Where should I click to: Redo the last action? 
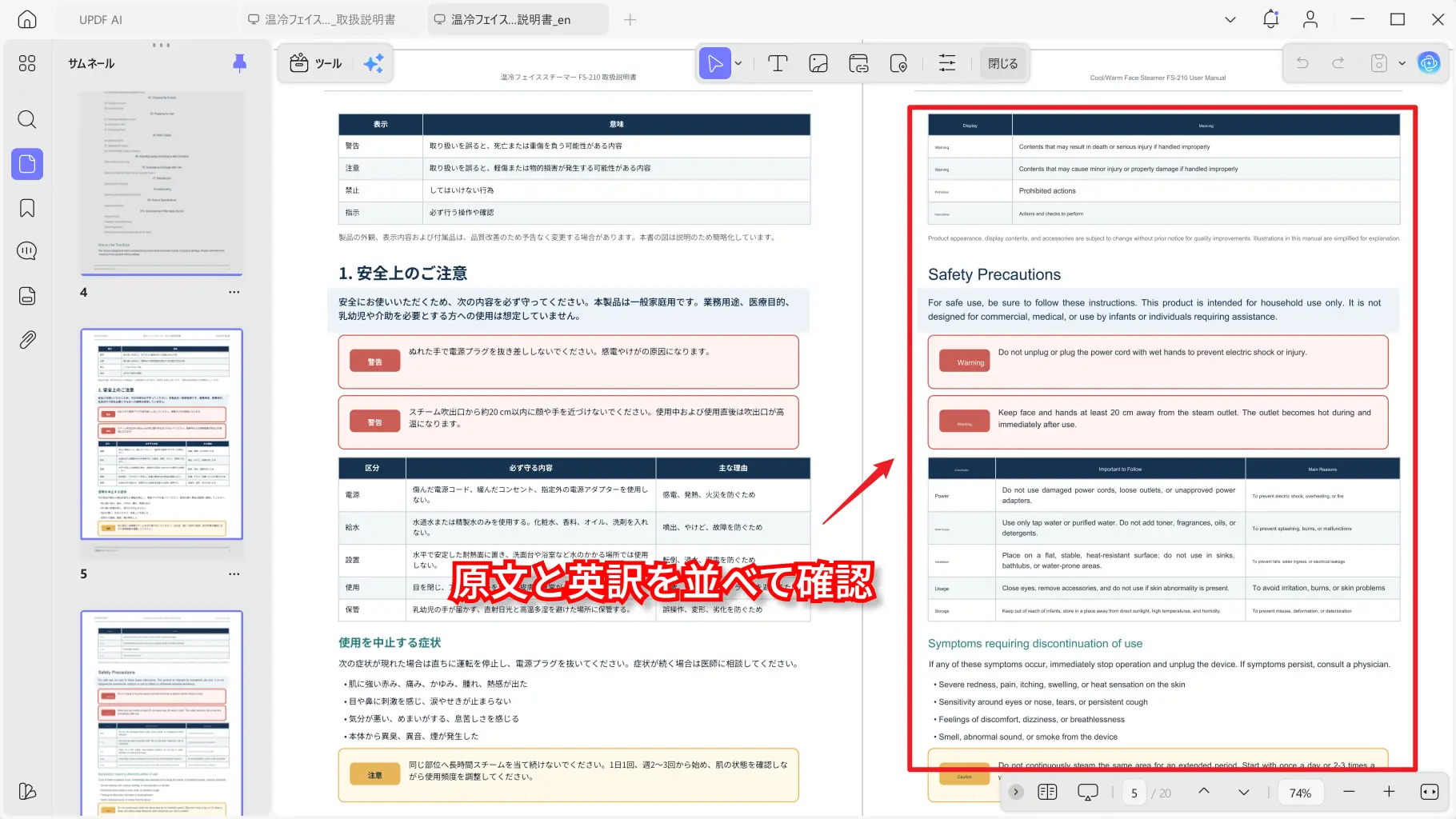pos(1338,62)
